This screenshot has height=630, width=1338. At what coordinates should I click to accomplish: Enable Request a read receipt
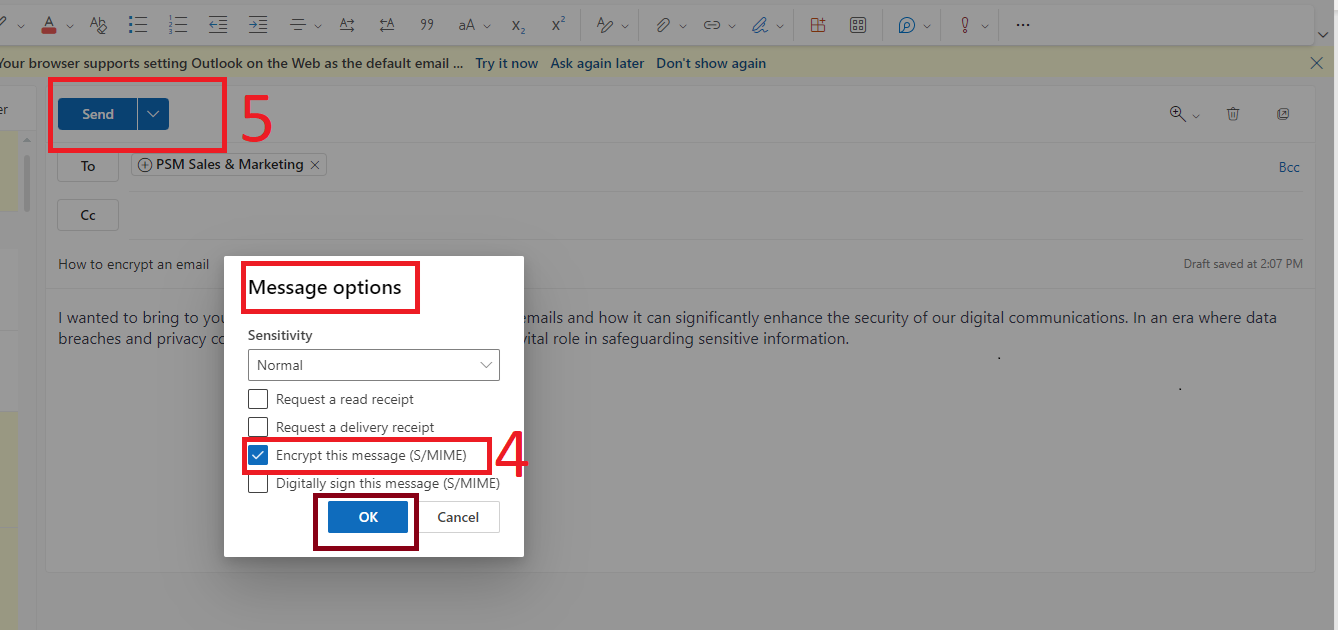(x=258, y=399)
